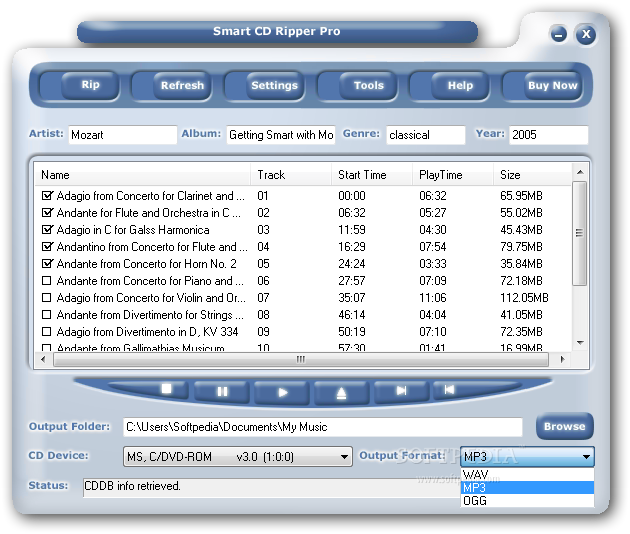Refresh the CD track list

182,86
